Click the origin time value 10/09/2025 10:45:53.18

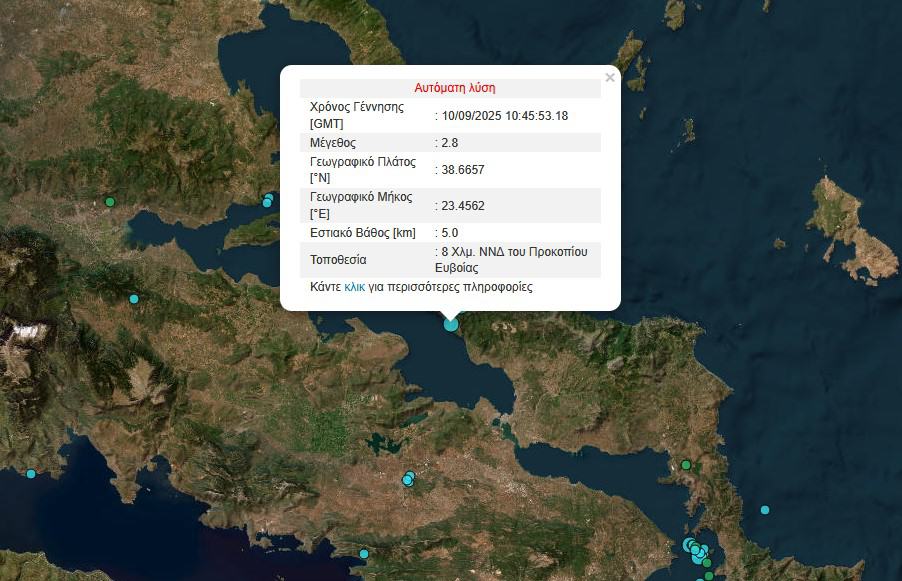504,116
